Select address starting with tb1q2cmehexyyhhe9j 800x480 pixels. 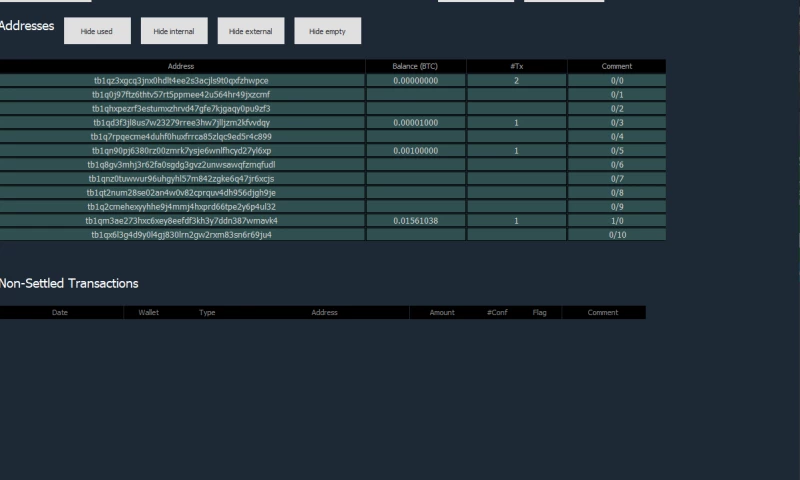(181, 207)
